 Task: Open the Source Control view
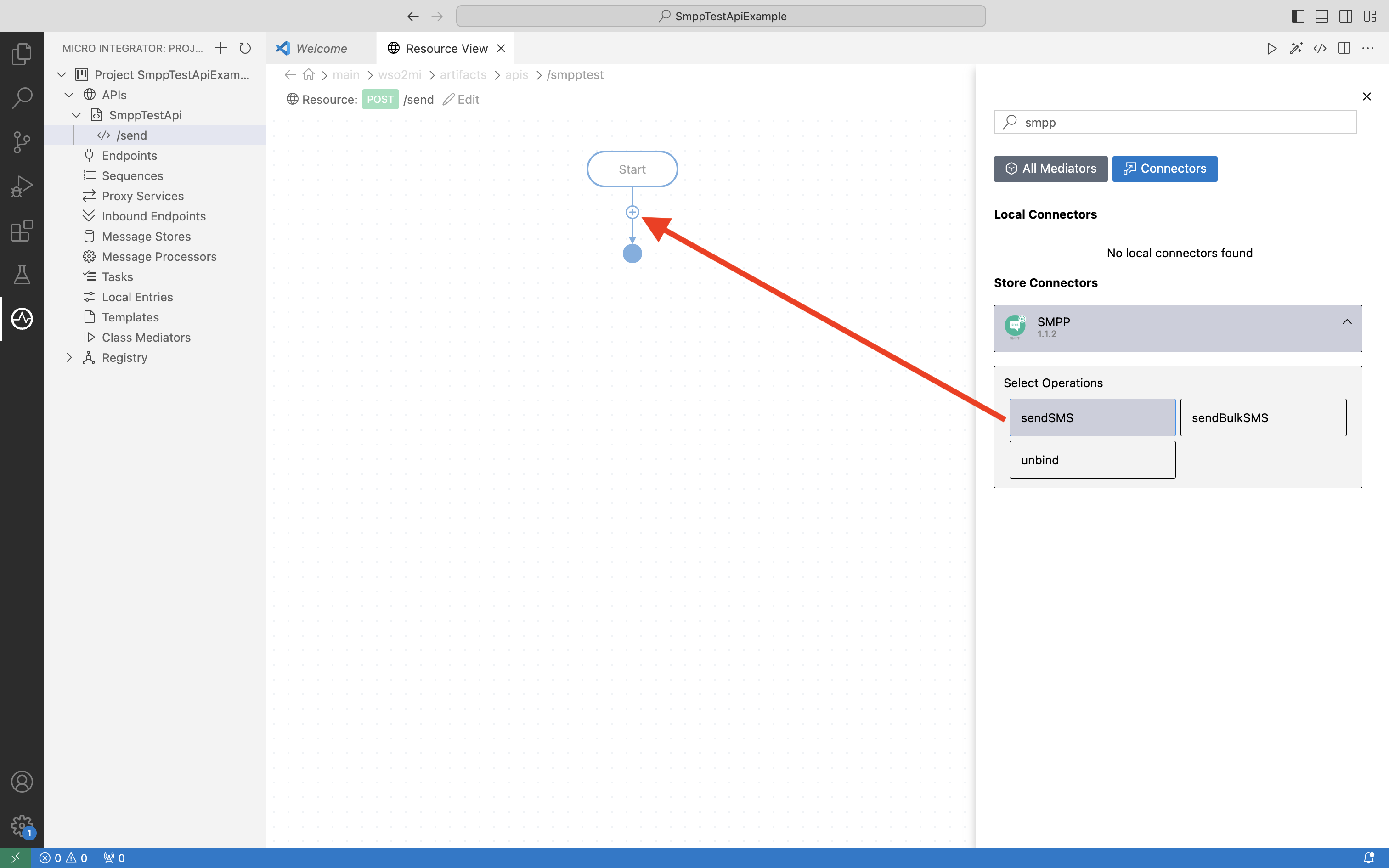[22, 142]
